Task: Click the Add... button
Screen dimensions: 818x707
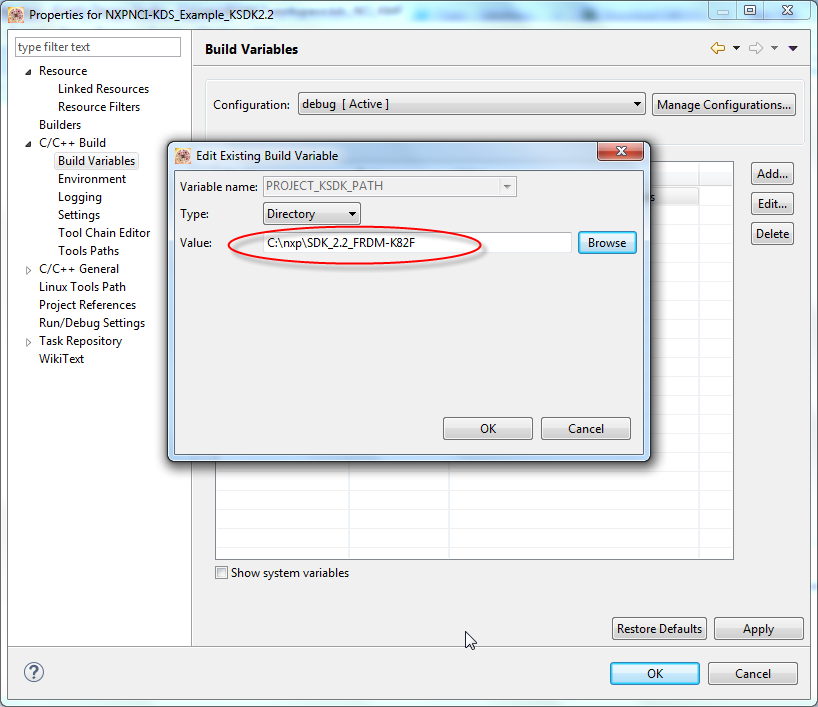Action: pos(773,174)
